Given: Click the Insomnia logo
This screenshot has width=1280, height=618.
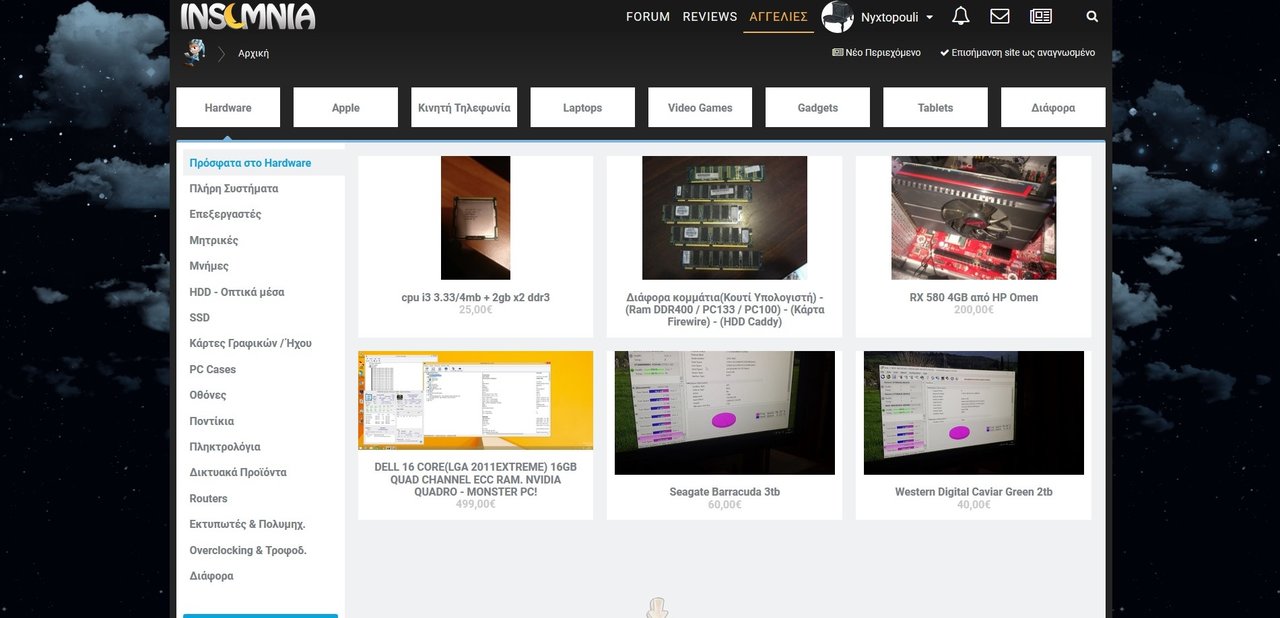Looking at the screenshot, I should (x=248, y=16).
